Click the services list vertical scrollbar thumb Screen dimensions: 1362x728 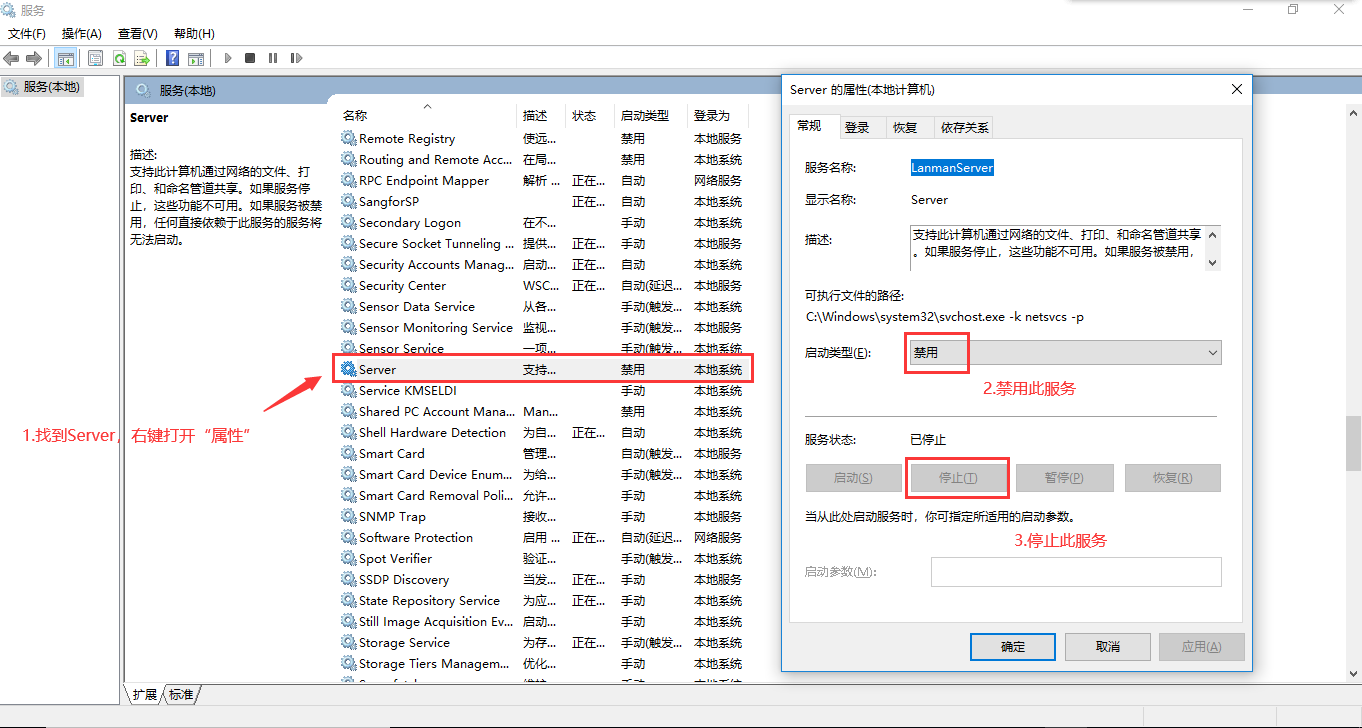pos(1353,441)
